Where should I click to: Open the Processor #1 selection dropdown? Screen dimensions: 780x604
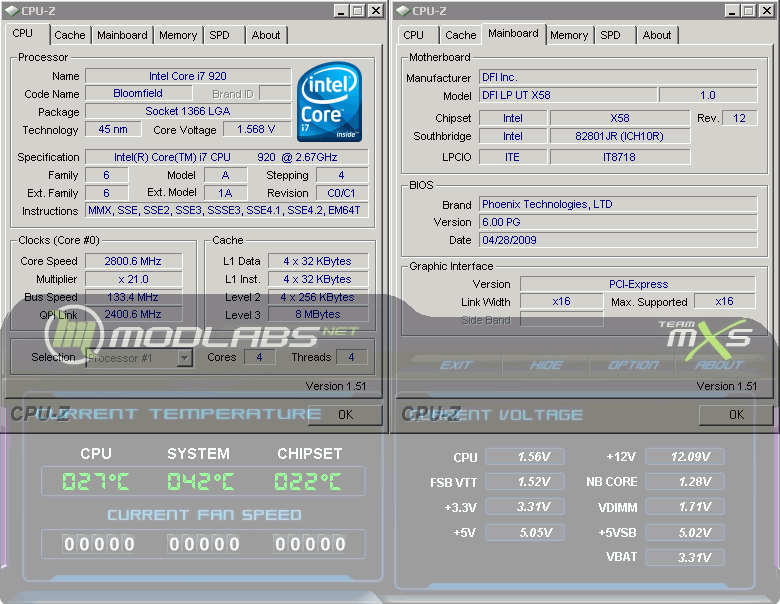coord(185,358)
